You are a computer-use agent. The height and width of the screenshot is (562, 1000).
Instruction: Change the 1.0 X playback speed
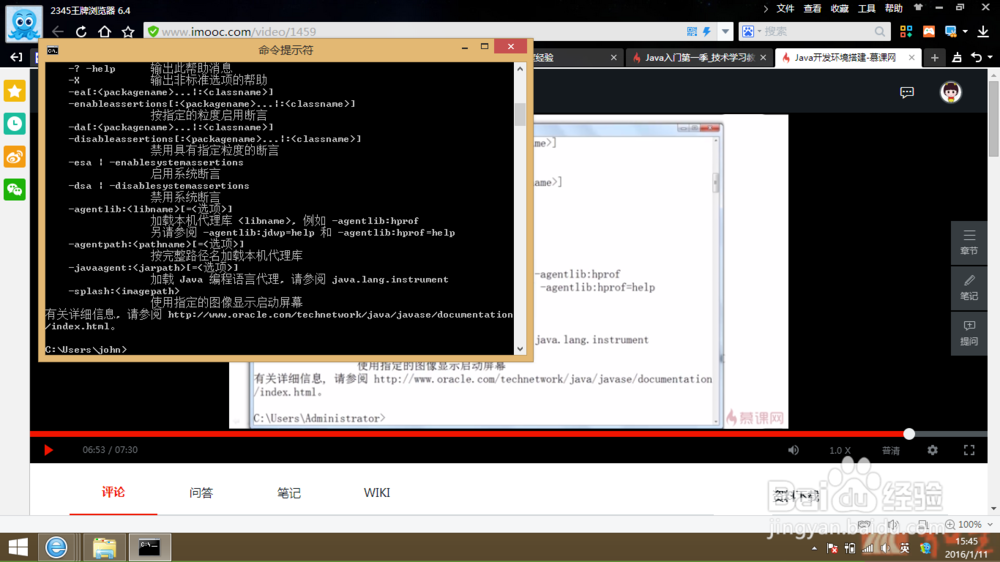tap(840, 450)
